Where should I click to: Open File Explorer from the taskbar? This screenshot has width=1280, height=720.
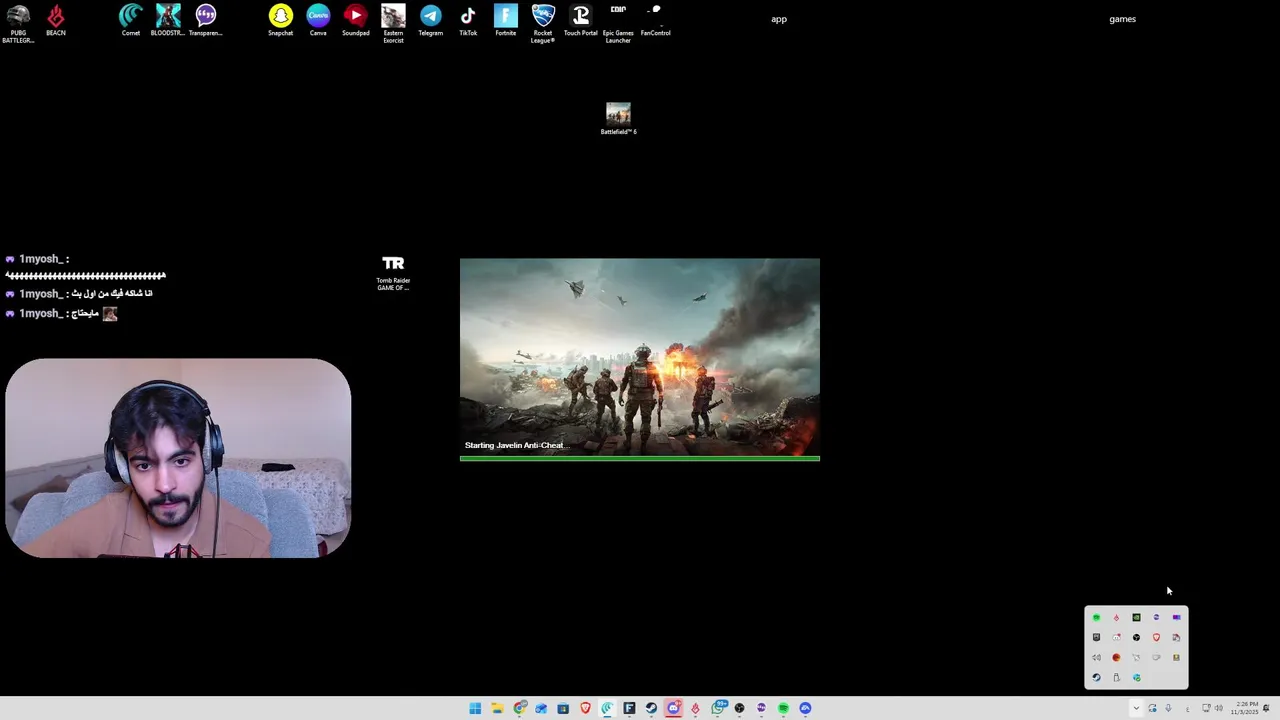click(497, 708)
